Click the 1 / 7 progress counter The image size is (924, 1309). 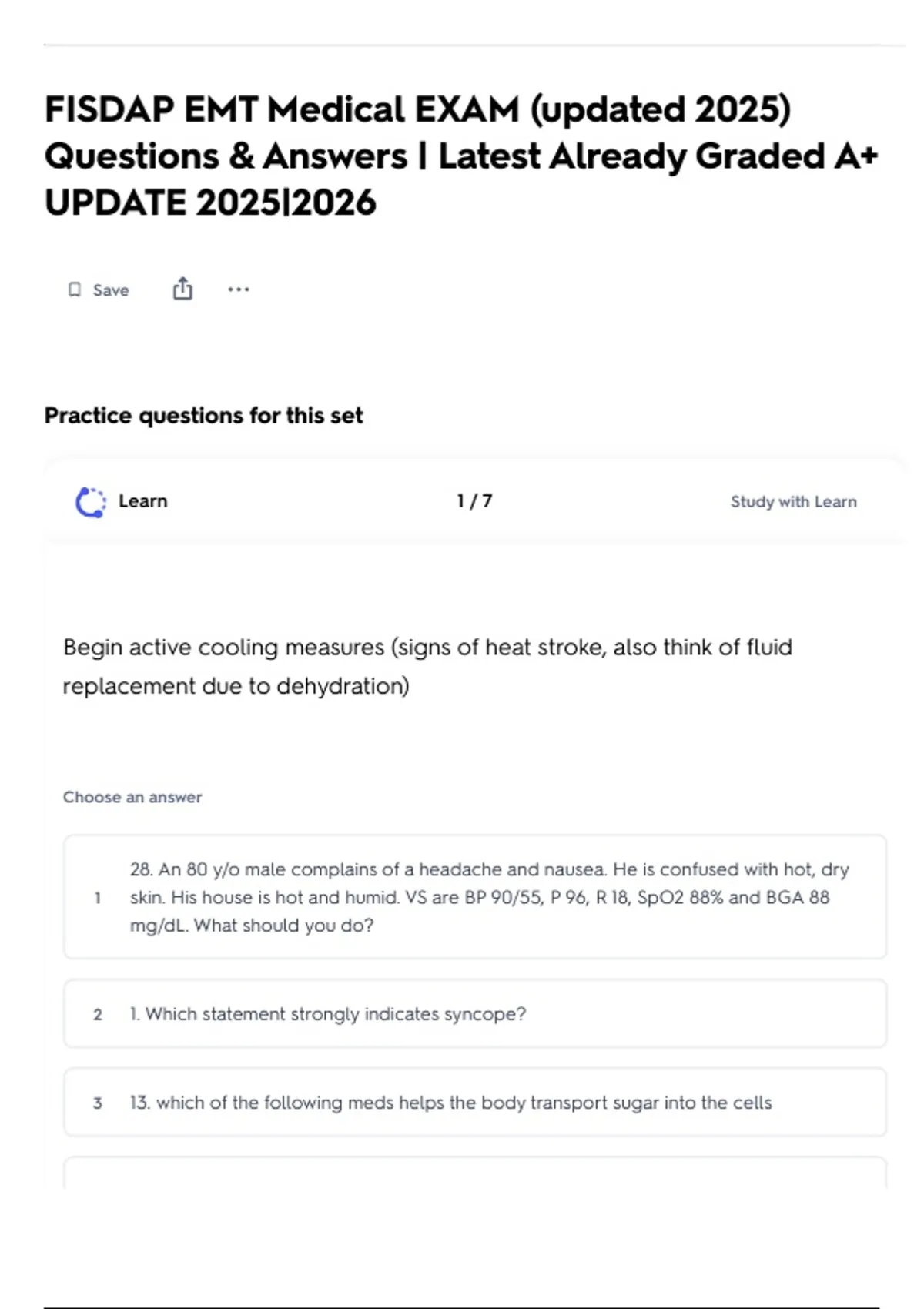point(474,501)
